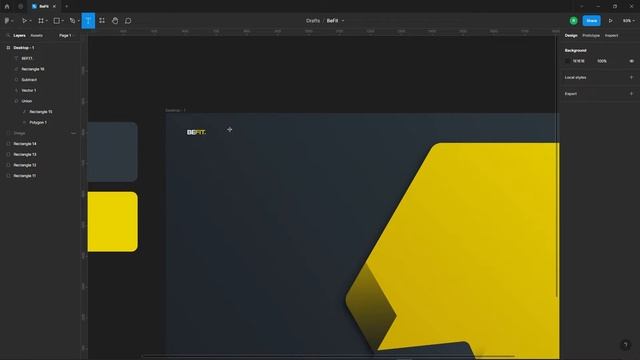
Task: Select the Pen tool
Action: (72, 20)
